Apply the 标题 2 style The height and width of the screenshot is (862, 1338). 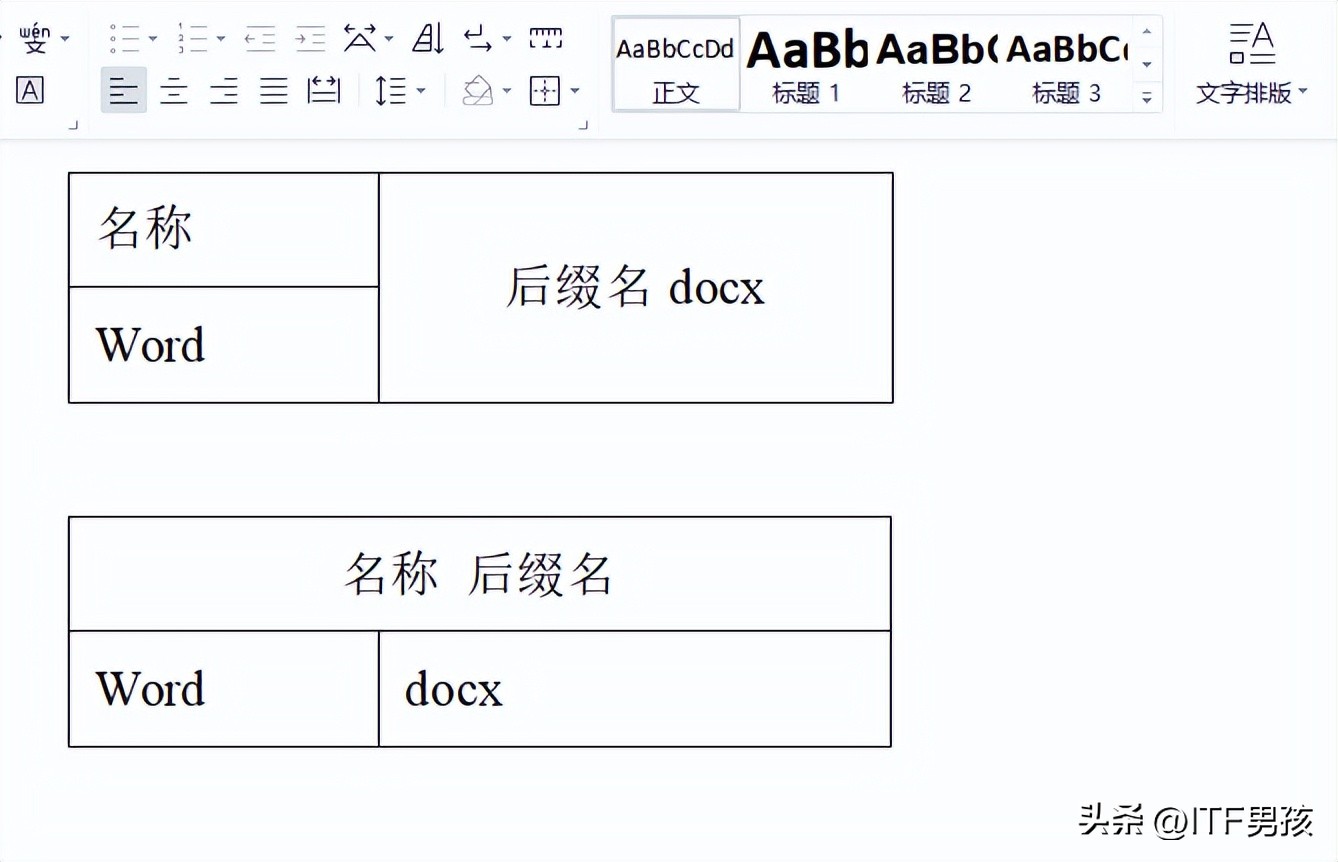(x=936, y=60)
